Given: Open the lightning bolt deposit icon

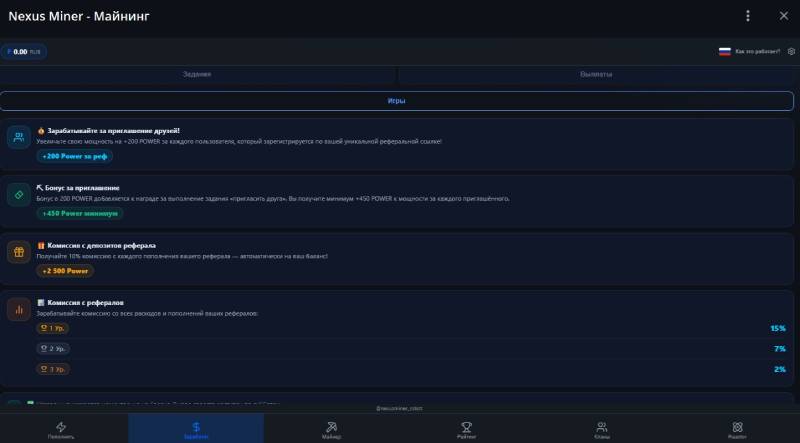Looking at the screenshot, I should [x=61, y=427].
